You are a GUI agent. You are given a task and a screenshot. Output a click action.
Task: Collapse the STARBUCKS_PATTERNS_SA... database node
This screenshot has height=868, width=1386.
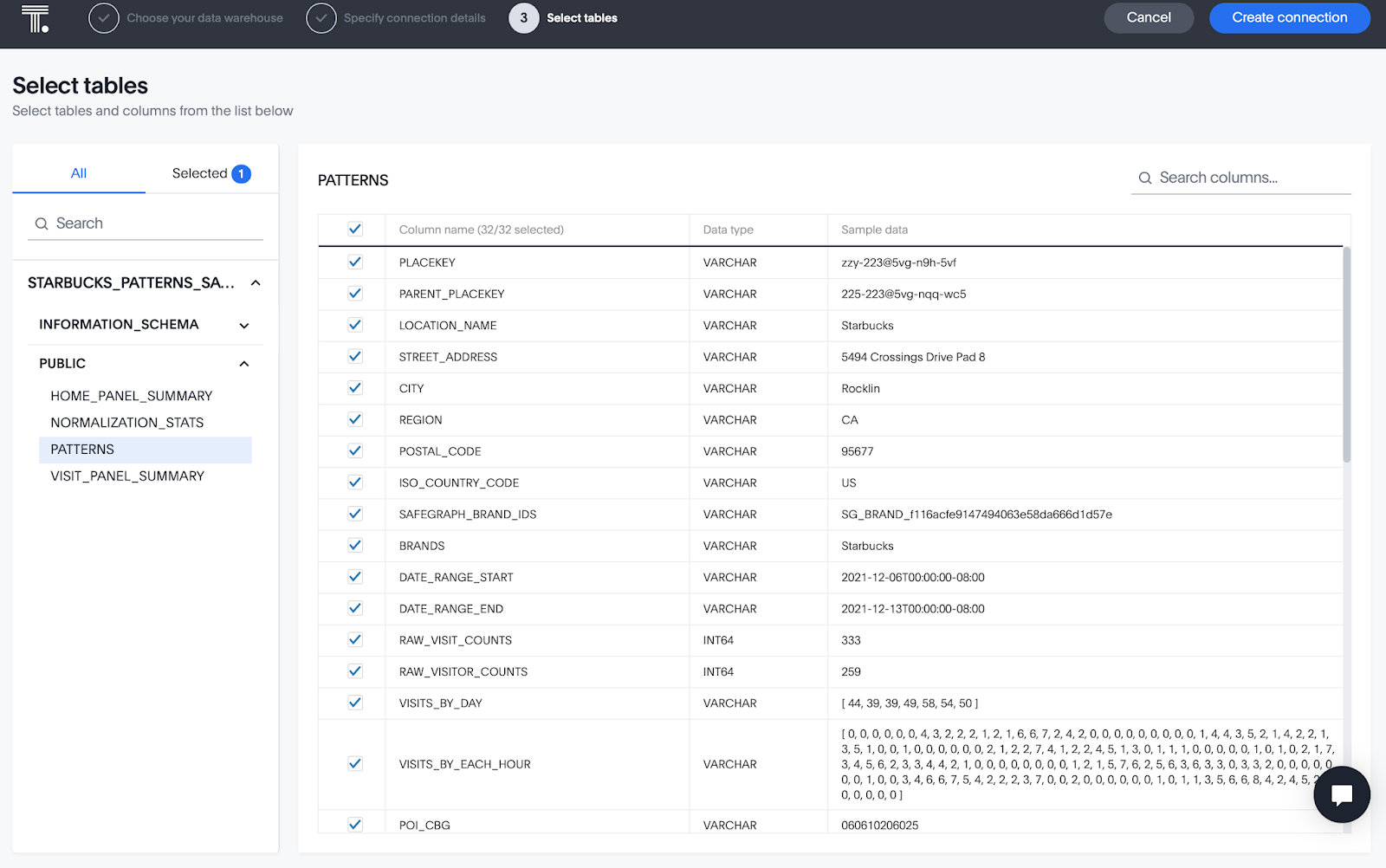point(256,283)
